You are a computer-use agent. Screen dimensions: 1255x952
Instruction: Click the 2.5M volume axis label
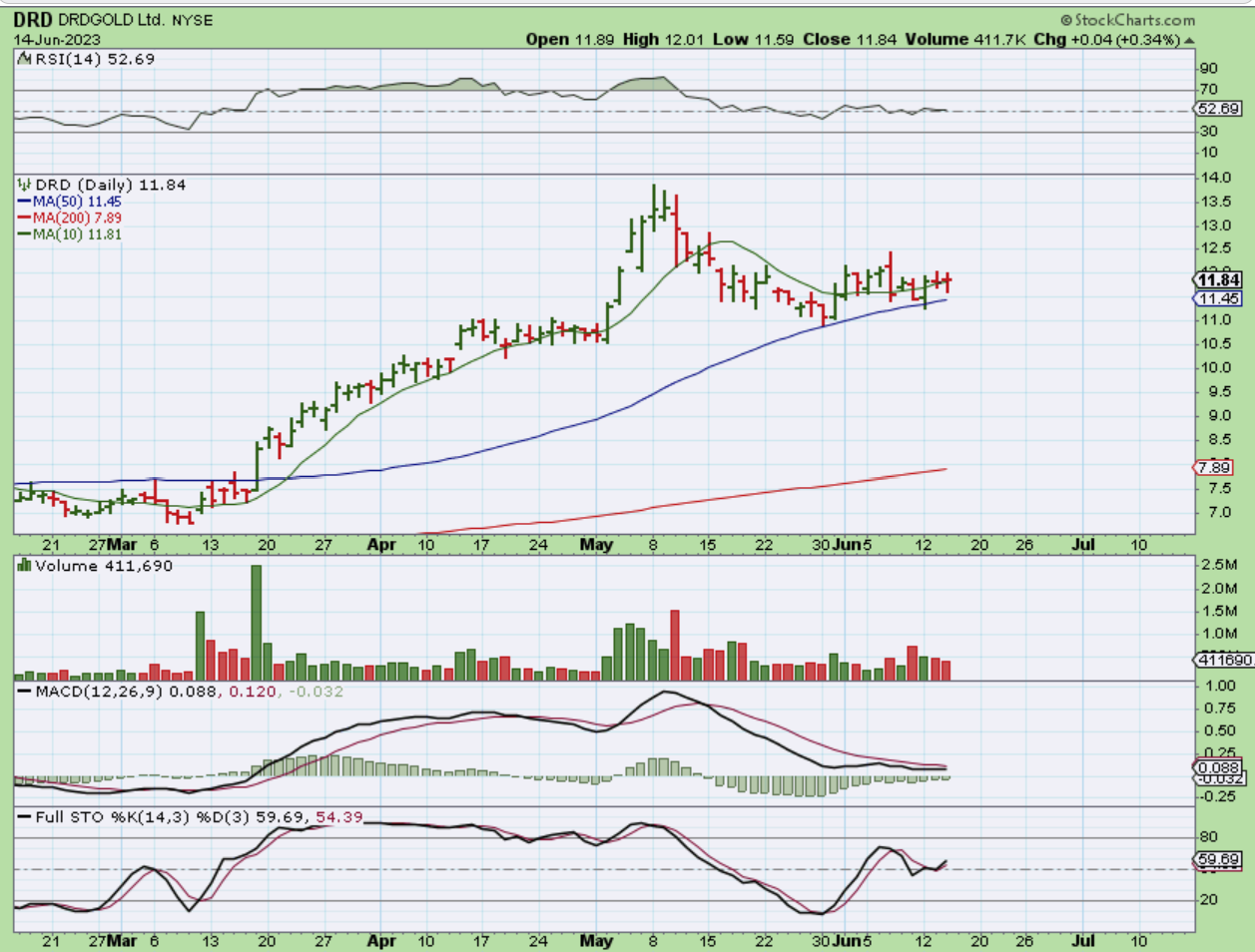1220,566
